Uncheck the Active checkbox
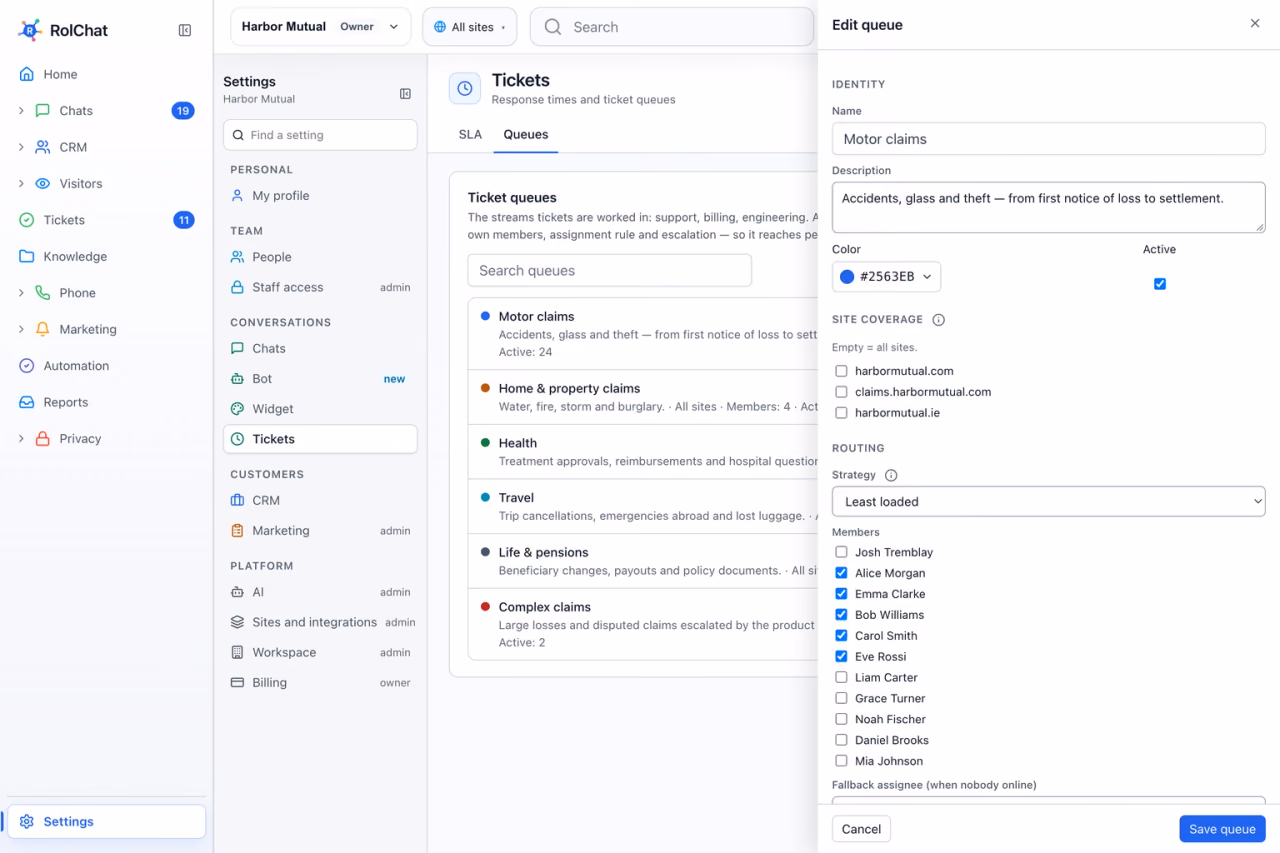The height and width of the screenshot is (853, 1280). [x=1160, y=284]
